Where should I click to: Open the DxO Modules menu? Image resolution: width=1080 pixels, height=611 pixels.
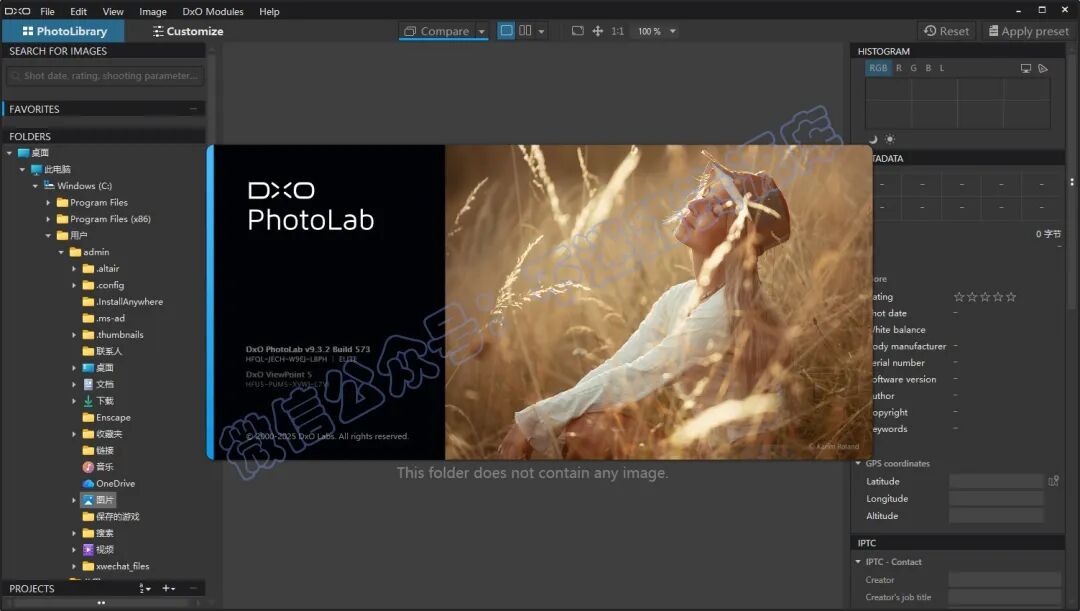point(213,11)
